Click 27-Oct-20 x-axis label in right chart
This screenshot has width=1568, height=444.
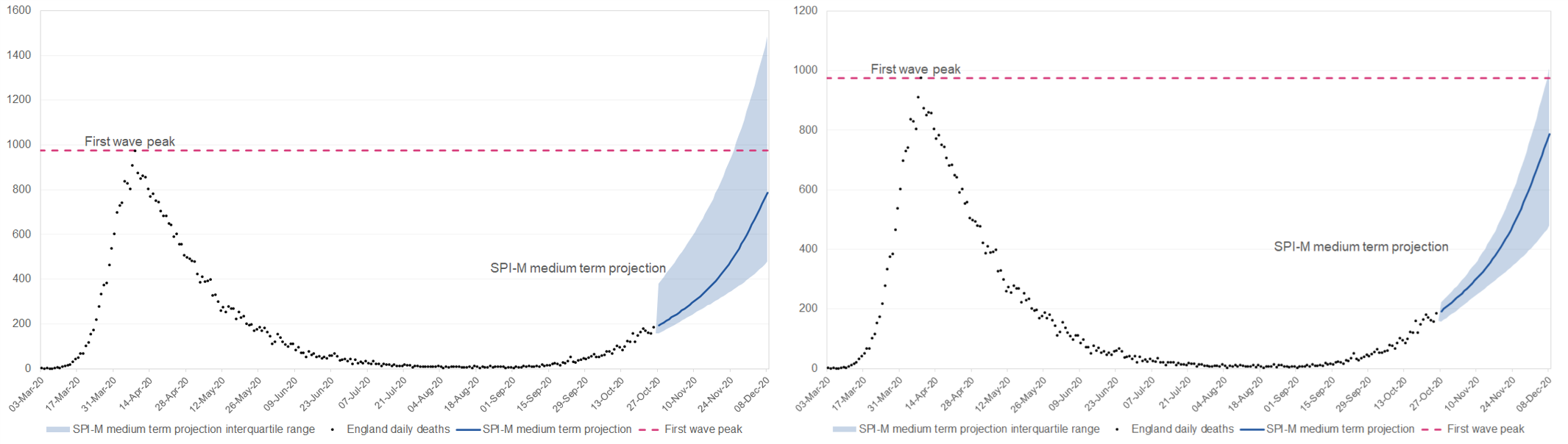[x=1427, y=393]
